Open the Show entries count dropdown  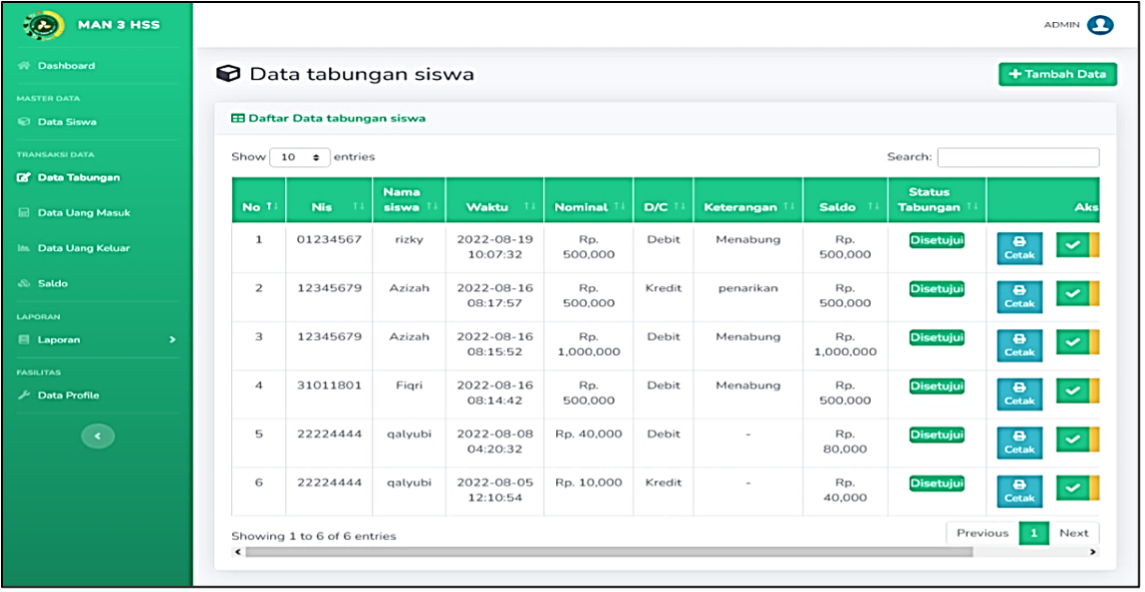pos(299,157)
